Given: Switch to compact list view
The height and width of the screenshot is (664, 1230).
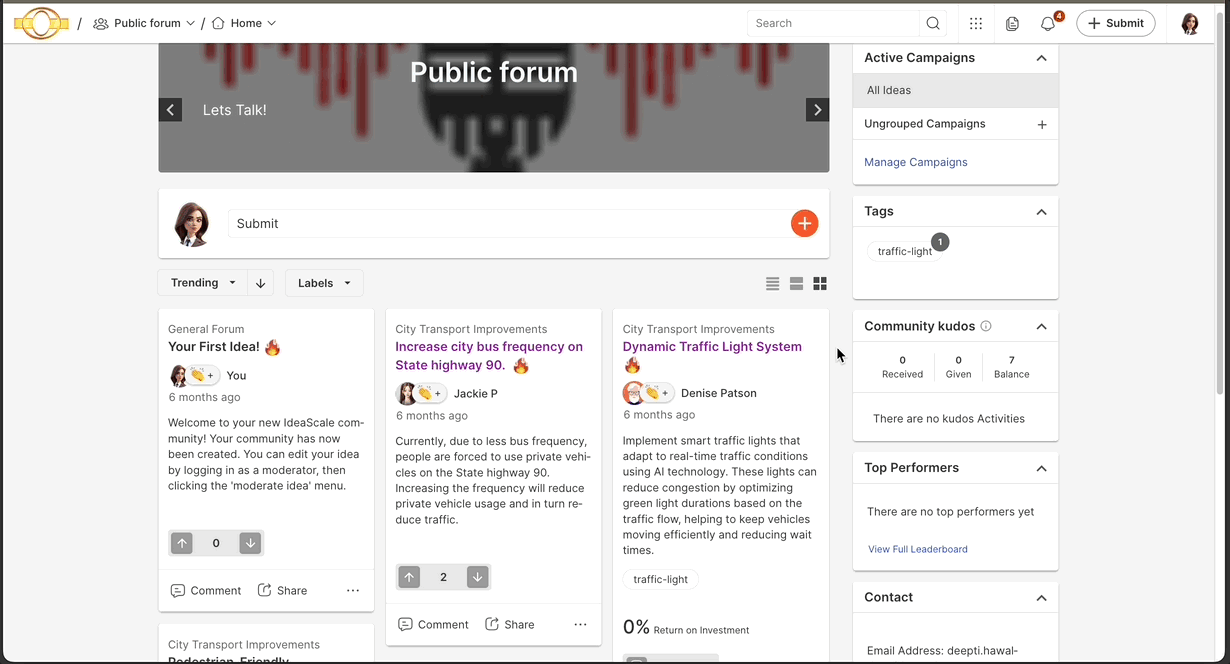Looking at the screenshot, I should click(772, 284).
